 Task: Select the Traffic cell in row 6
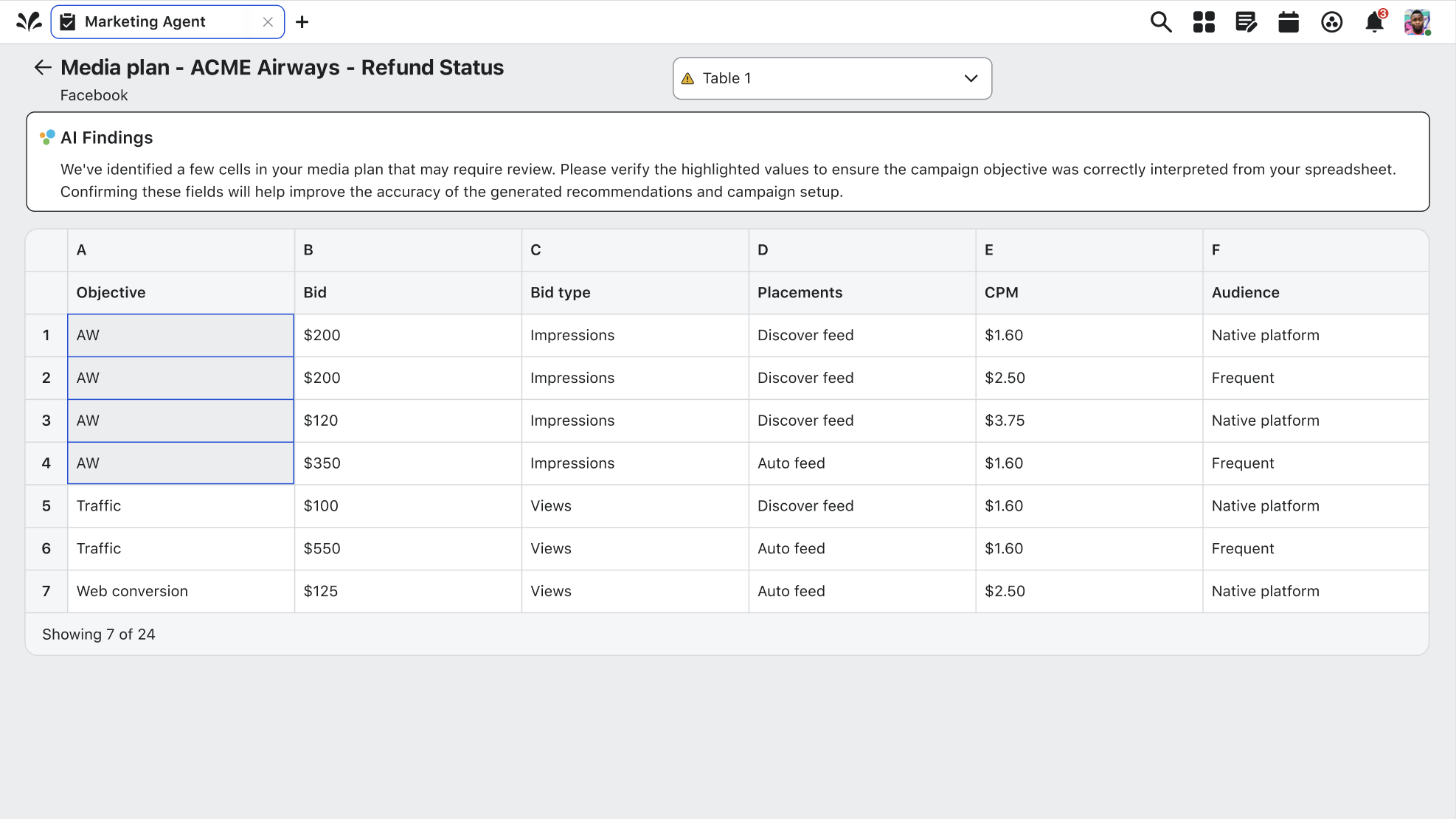[181, 549]
